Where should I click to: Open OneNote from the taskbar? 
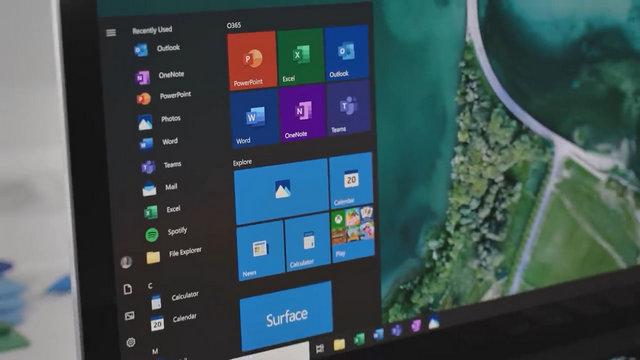tap(415, 326)
